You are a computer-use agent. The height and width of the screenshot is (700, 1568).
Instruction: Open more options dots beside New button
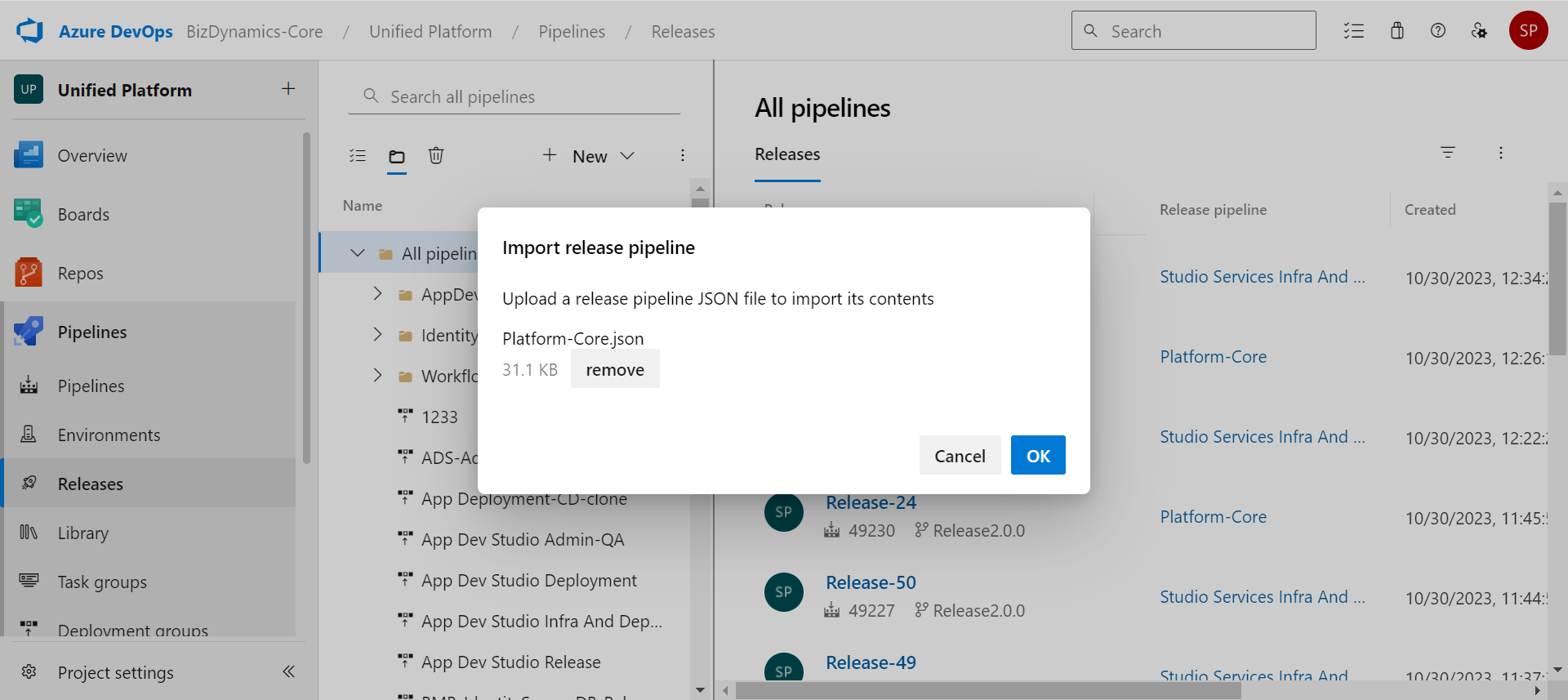pos(683,155)
